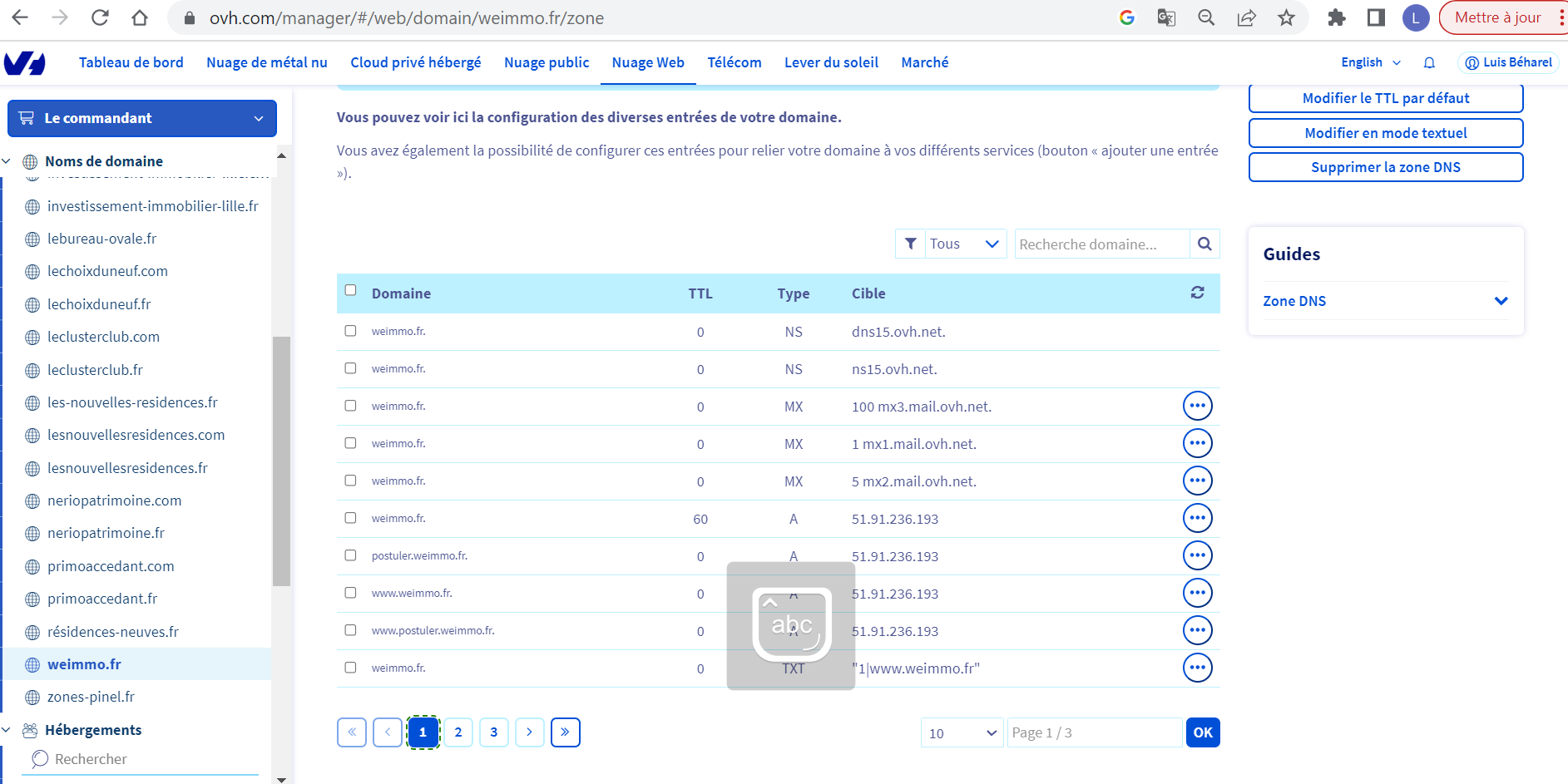
Task: Click the OVH logo
Action: coord(25,63)
